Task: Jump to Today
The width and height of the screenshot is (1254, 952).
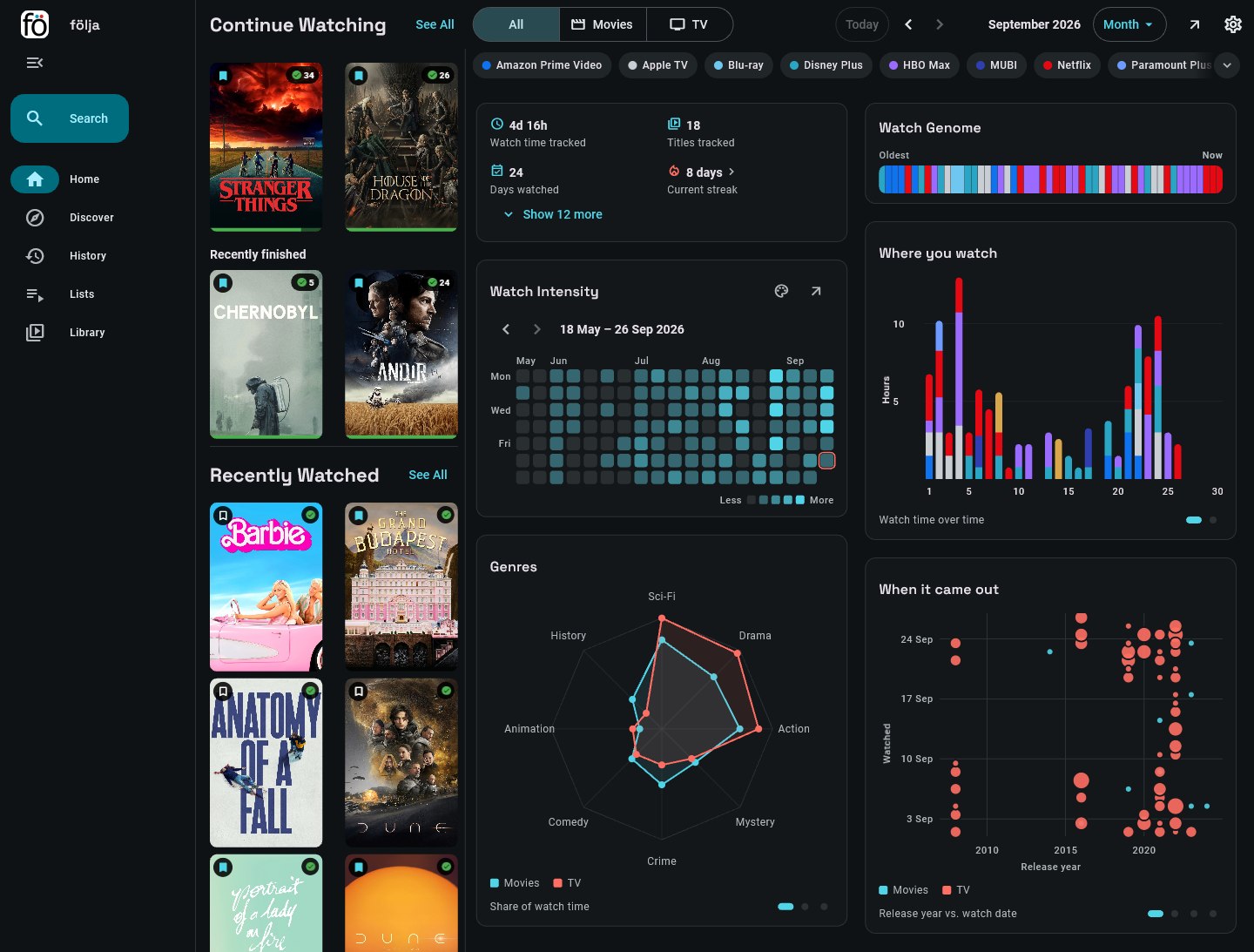Action: click(862, 24)
